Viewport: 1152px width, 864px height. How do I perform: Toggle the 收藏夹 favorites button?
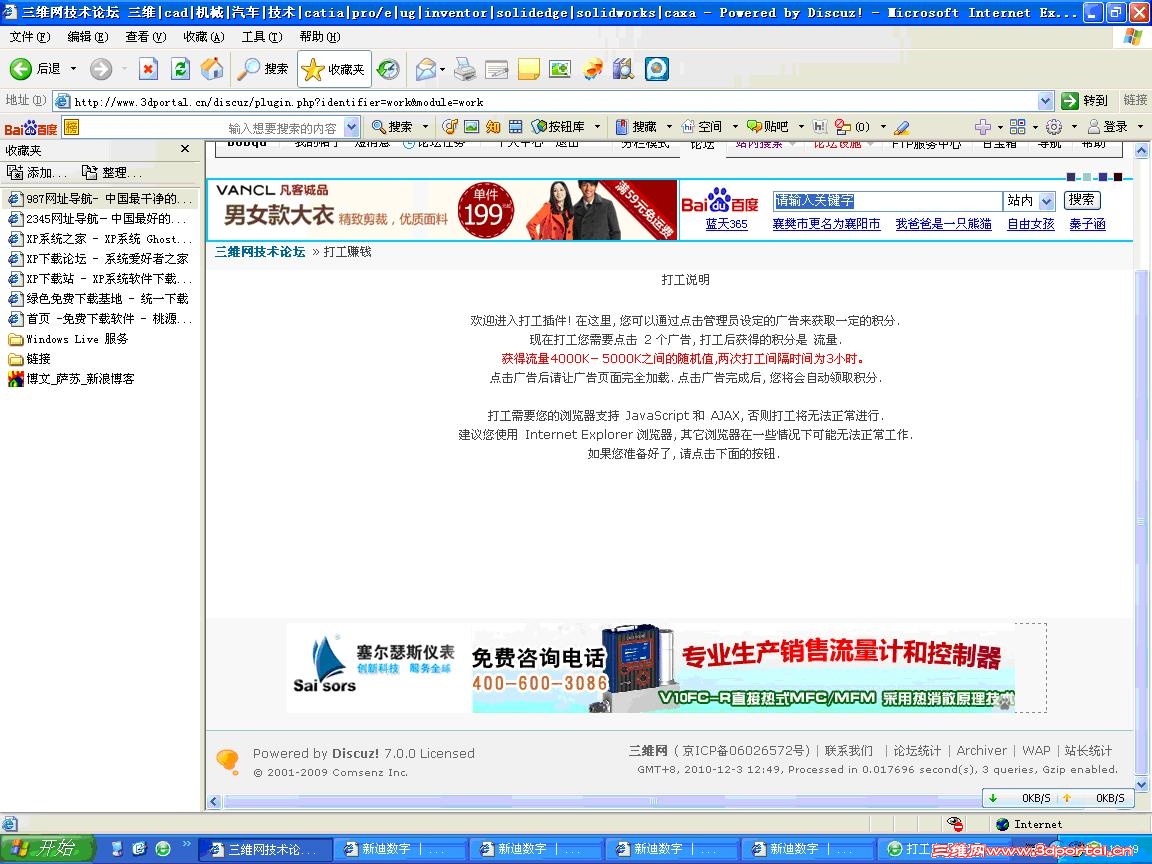click(334, 69)
